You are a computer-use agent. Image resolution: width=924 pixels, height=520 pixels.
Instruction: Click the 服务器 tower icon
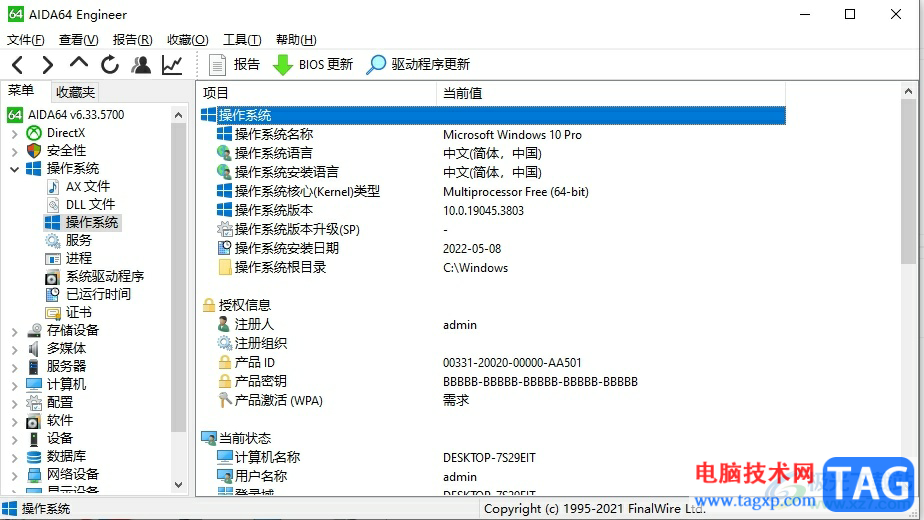(x=34, y=367)
